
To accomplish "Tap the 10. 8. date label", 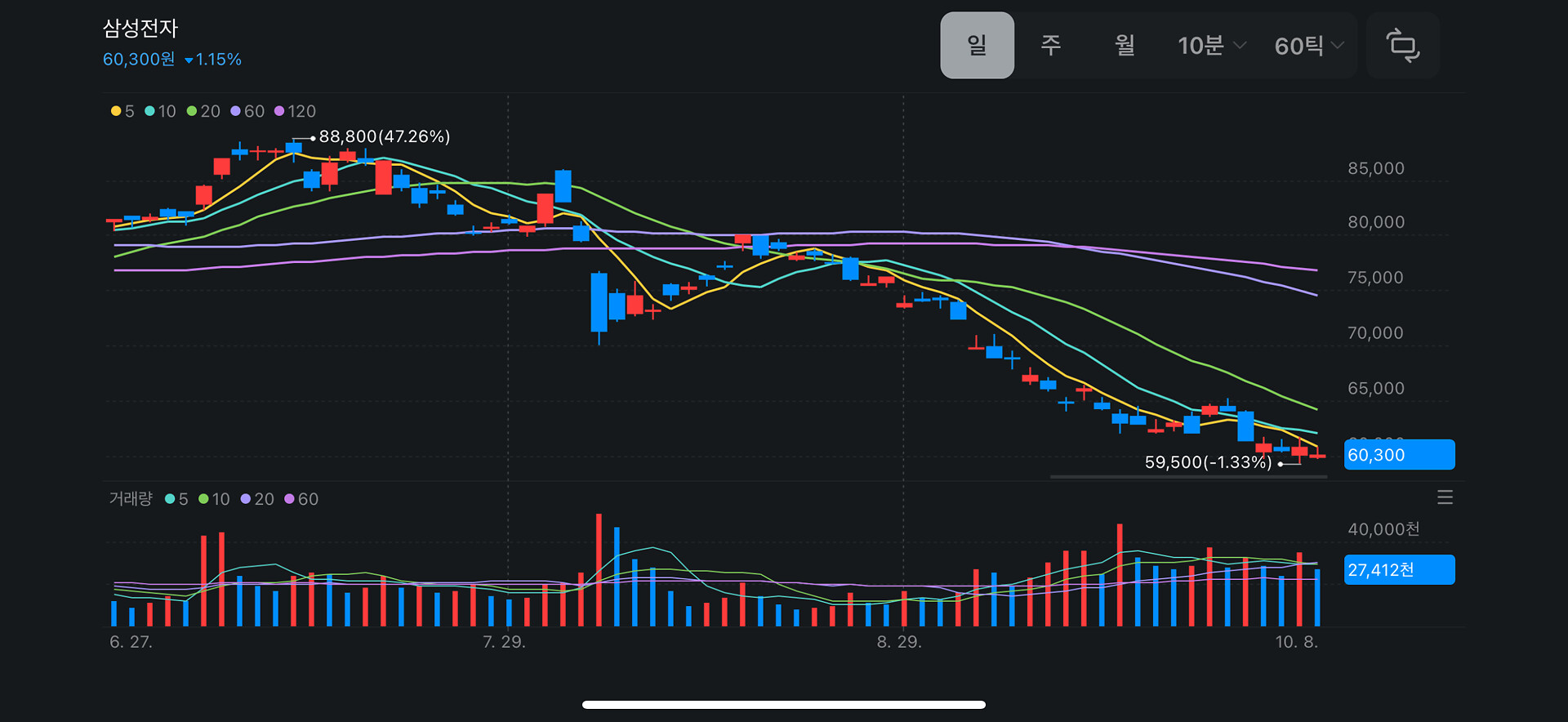I will (1297, 642).
